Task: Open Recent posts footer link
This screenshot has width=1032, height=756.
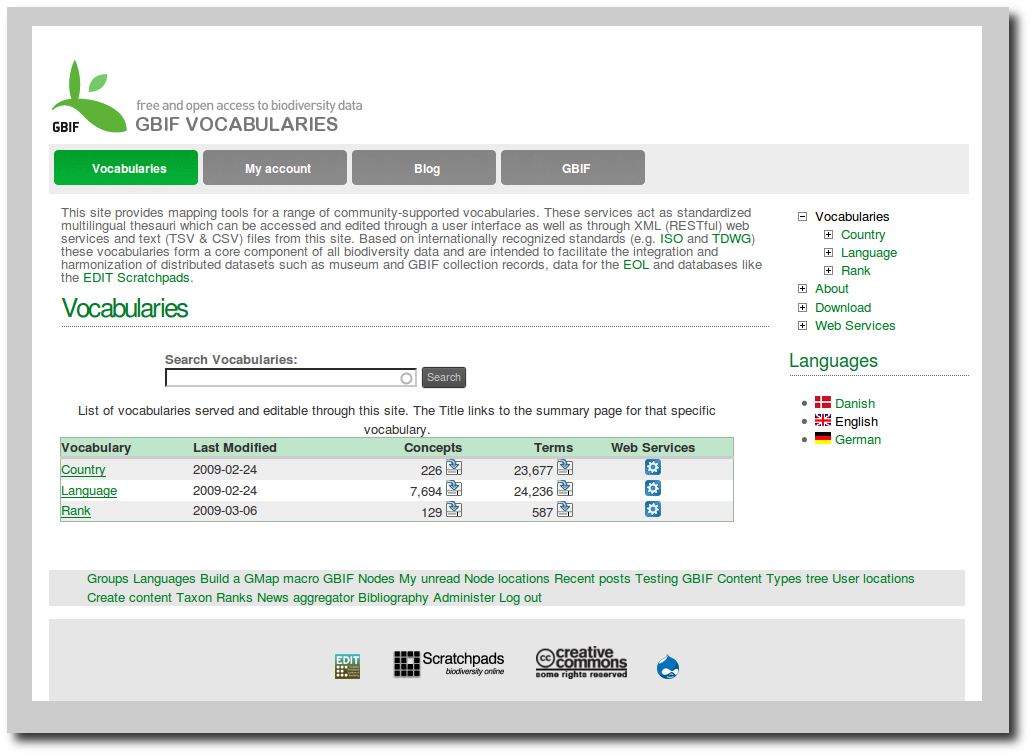Action: click(x=592, y=579)
